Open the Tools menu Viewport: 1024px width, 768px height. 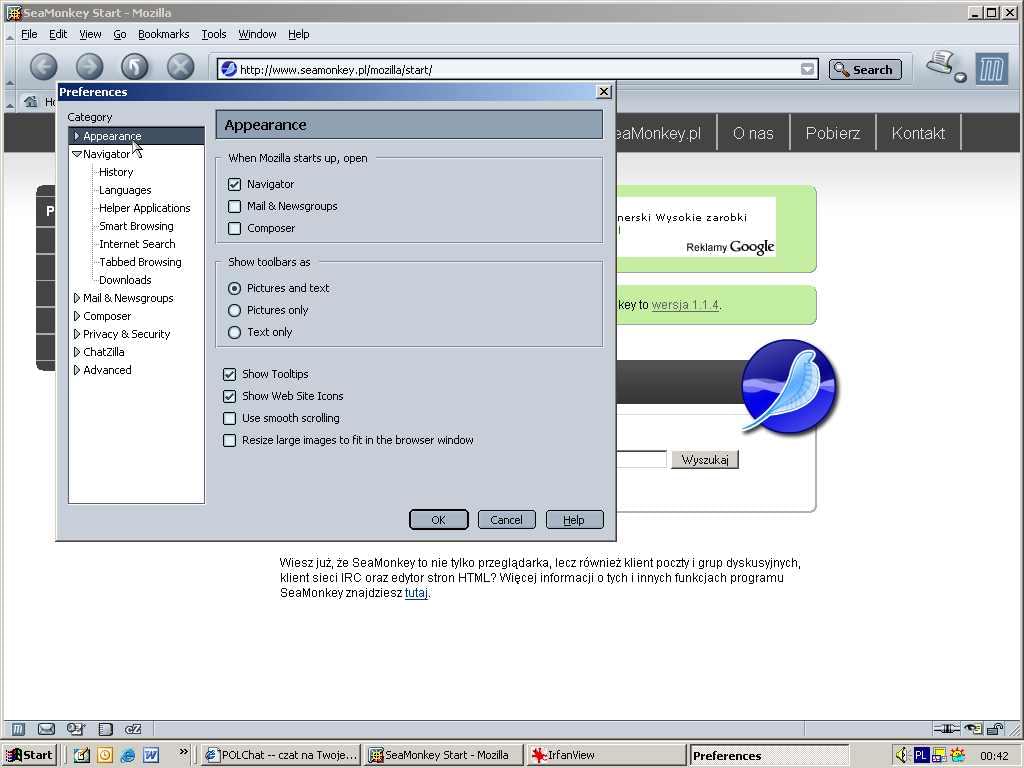point(214,35)
